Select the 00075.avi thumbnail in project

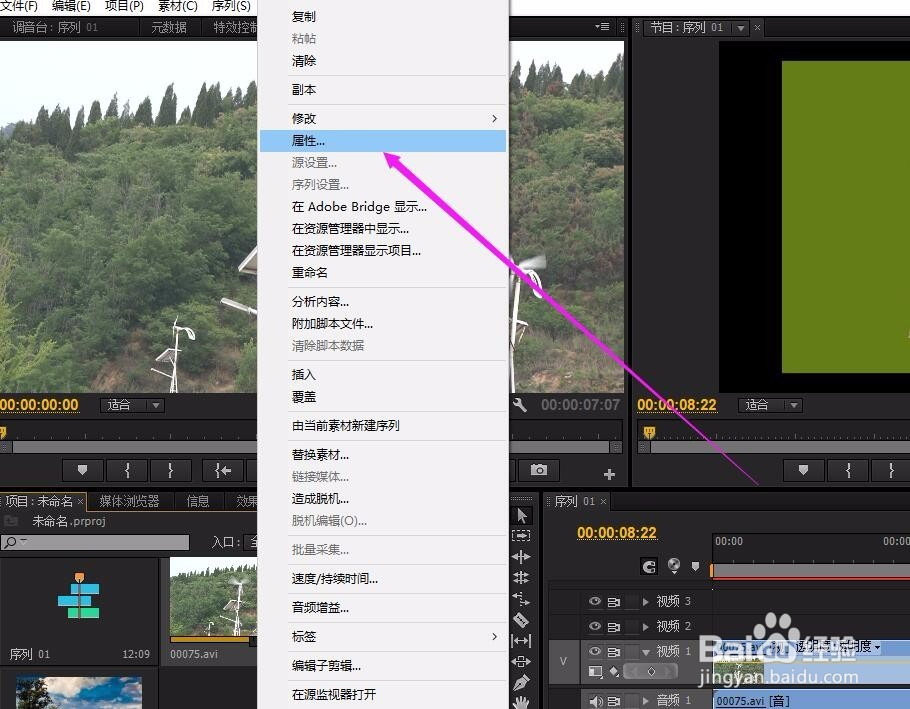213,596
